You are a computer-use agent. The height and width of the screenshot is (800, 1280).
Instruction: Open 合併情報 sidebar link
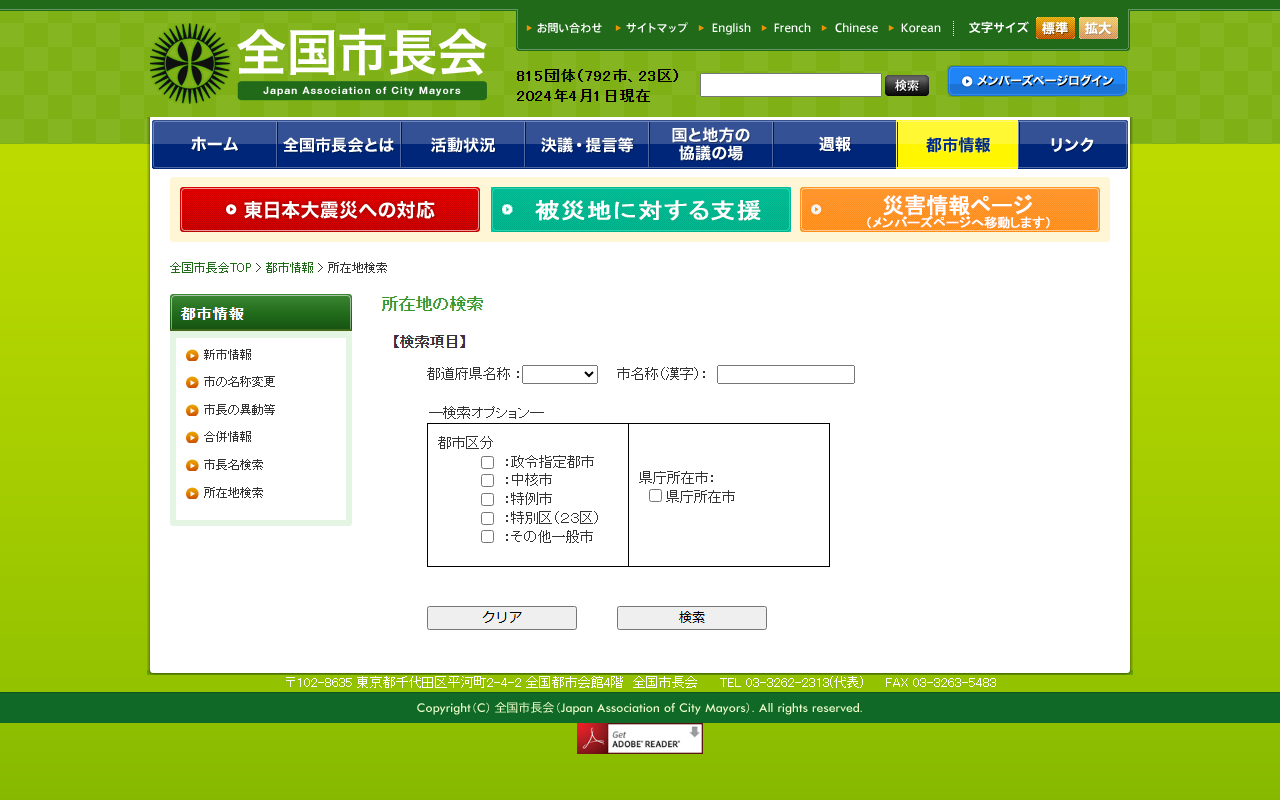[x=227, y=437]
